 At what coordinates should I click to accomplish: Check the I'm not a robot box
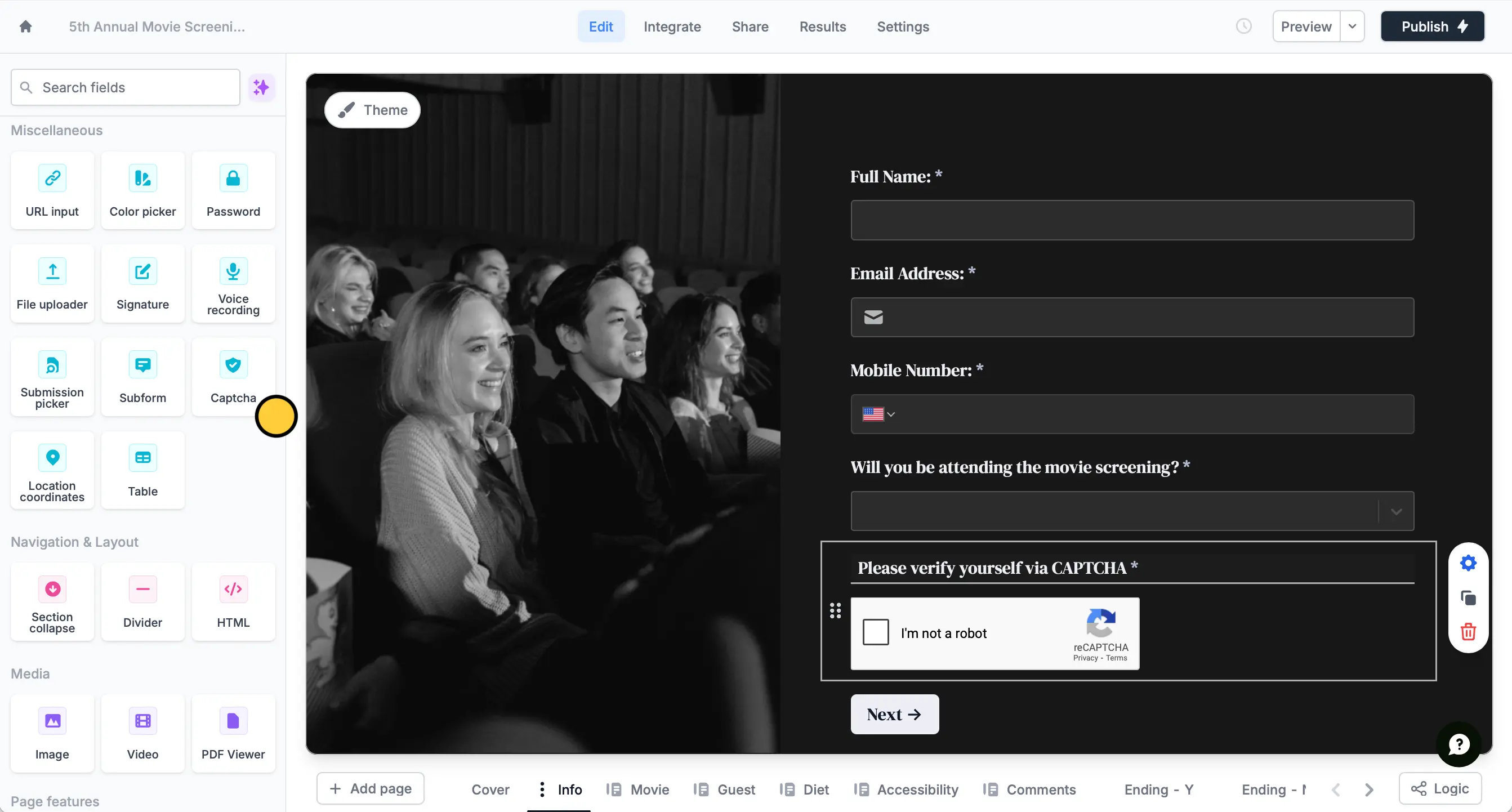(x=875, y=632)
